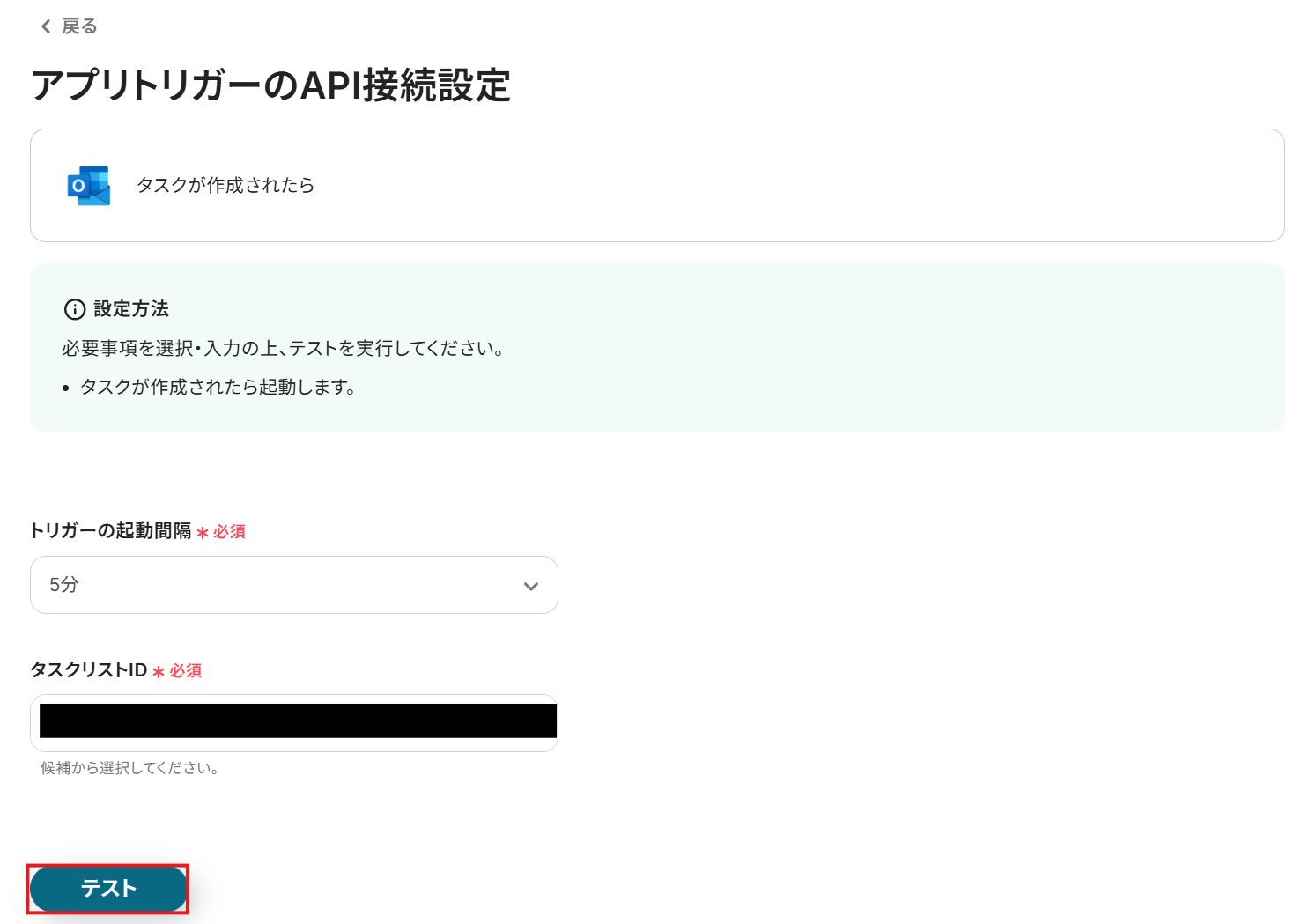Image resolution: width=1316 pixels, height=924 pixels.
Task: Click the Outlook app icon
Action: point(89,186)
